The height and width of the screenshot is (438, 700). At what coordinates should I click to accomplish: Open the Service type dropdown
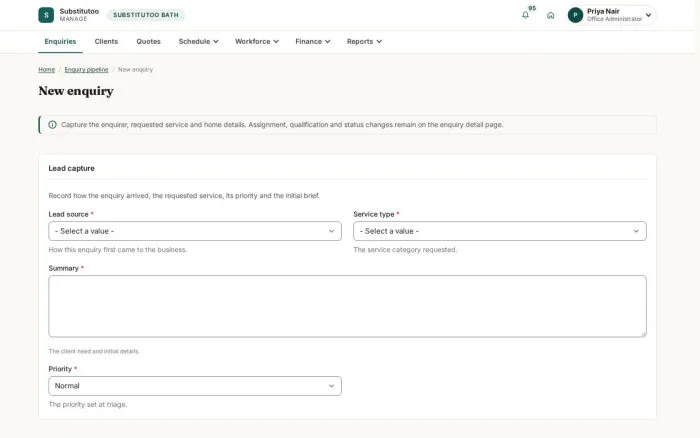point(500,231)
